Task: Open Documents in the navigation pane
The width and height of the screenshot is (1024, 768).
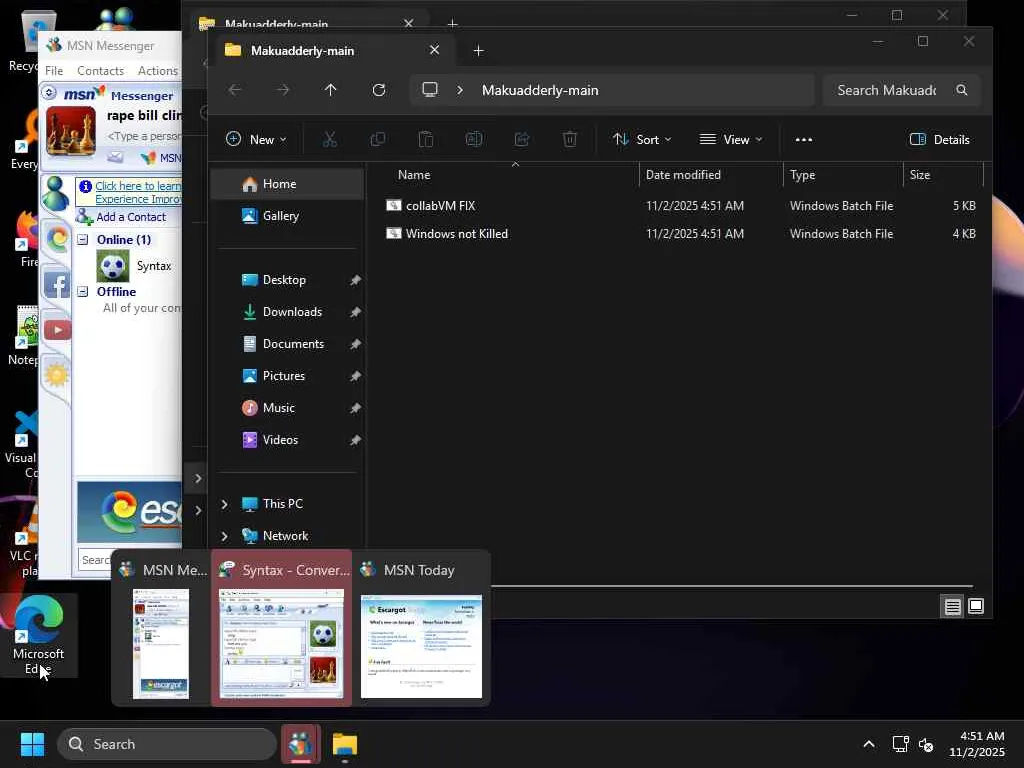Action: tap(287, 344)
